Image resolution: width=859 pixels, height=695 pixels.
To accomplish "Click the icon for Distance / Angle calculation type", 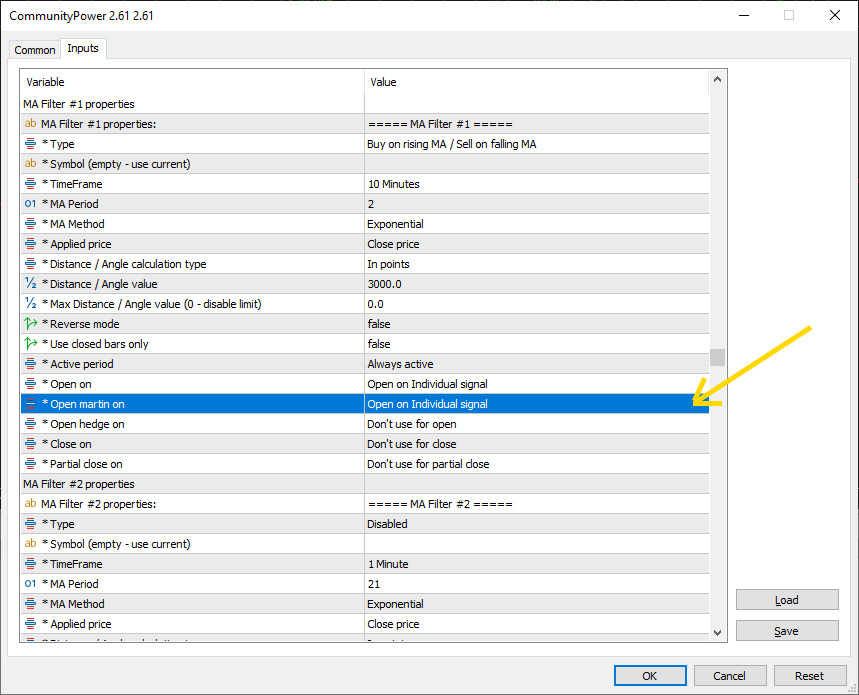I will (31, 264).
